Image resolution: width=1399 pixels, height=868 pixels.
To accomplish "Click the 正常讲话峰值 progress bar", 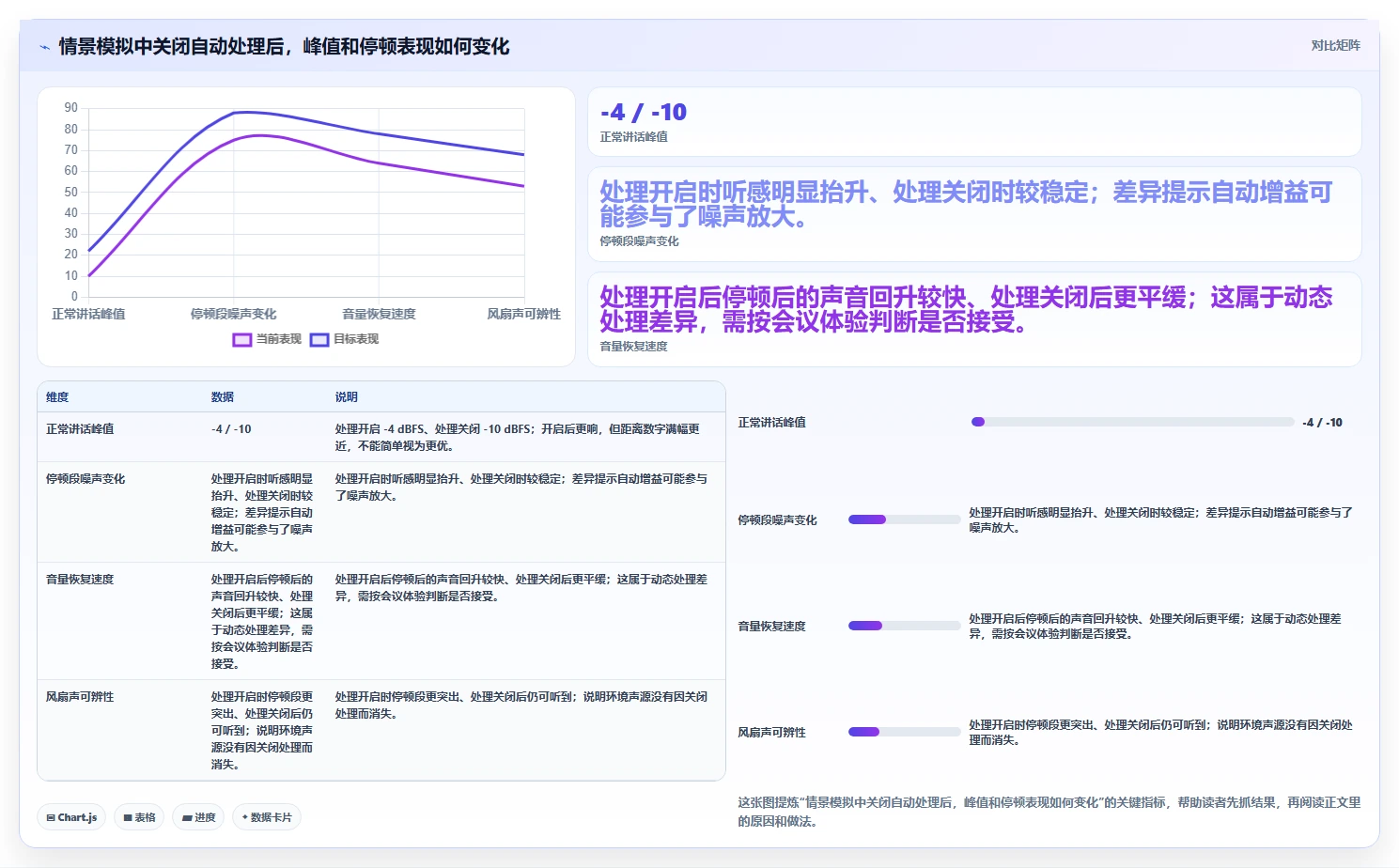I will 1133,422.
